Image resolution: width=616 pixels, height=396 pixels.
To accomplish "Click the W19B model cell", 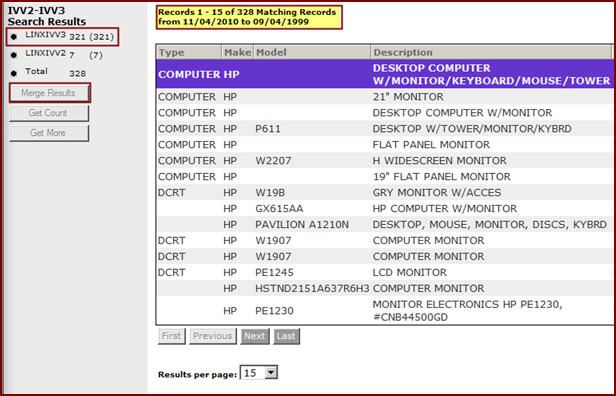I will (x=270, y=193).
